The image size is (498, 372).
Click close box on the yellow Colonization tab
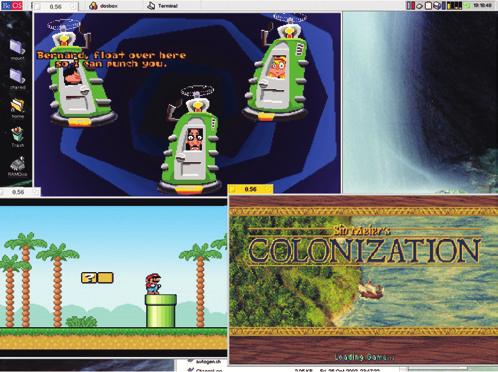point(232,190)
